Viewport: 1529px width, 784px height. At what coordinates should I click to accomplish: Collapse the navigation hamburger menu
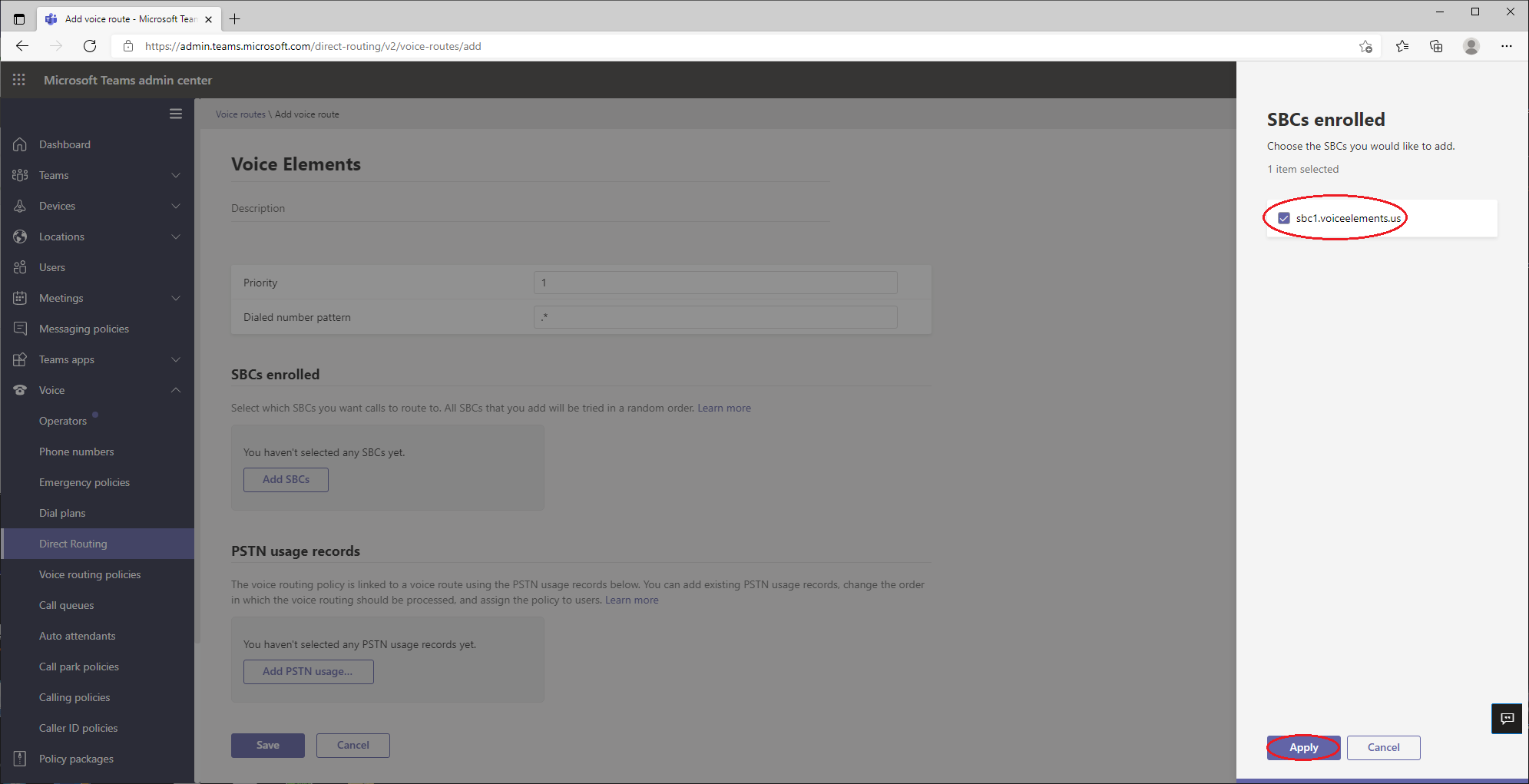(x=176, y=114)
